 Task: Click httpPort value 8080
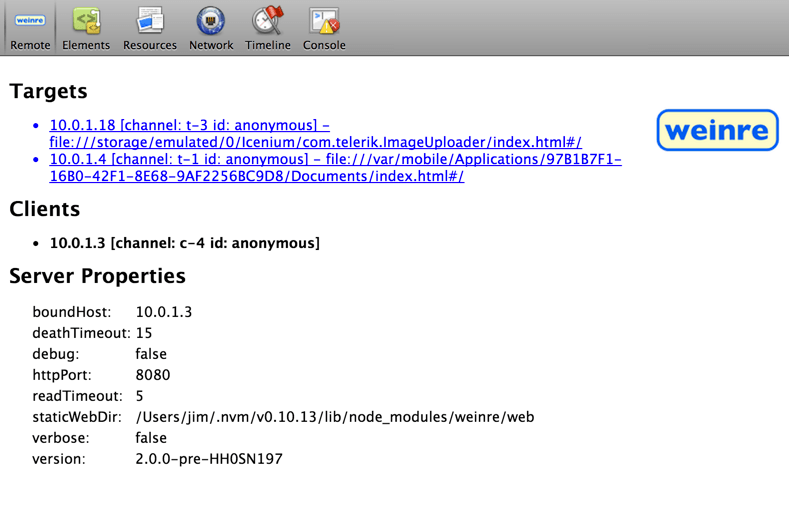153,375
